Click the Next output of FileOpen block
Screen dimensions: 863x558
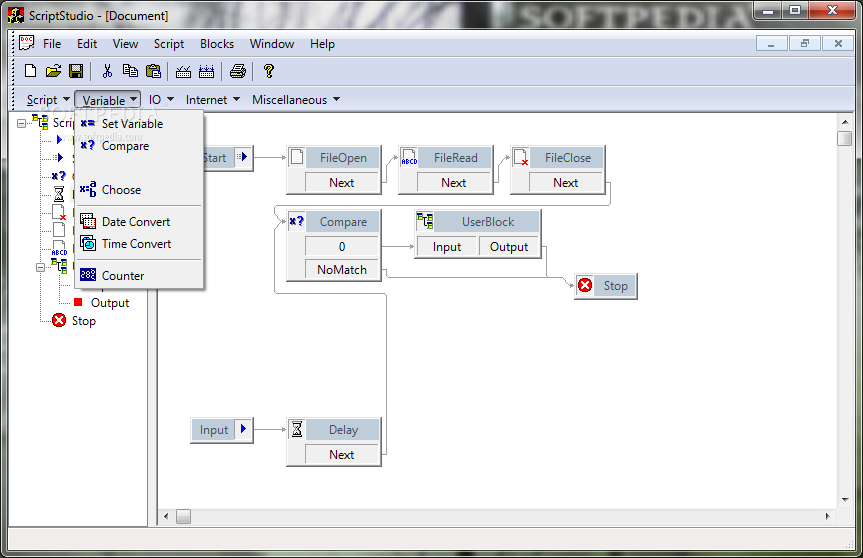[342, 182]
